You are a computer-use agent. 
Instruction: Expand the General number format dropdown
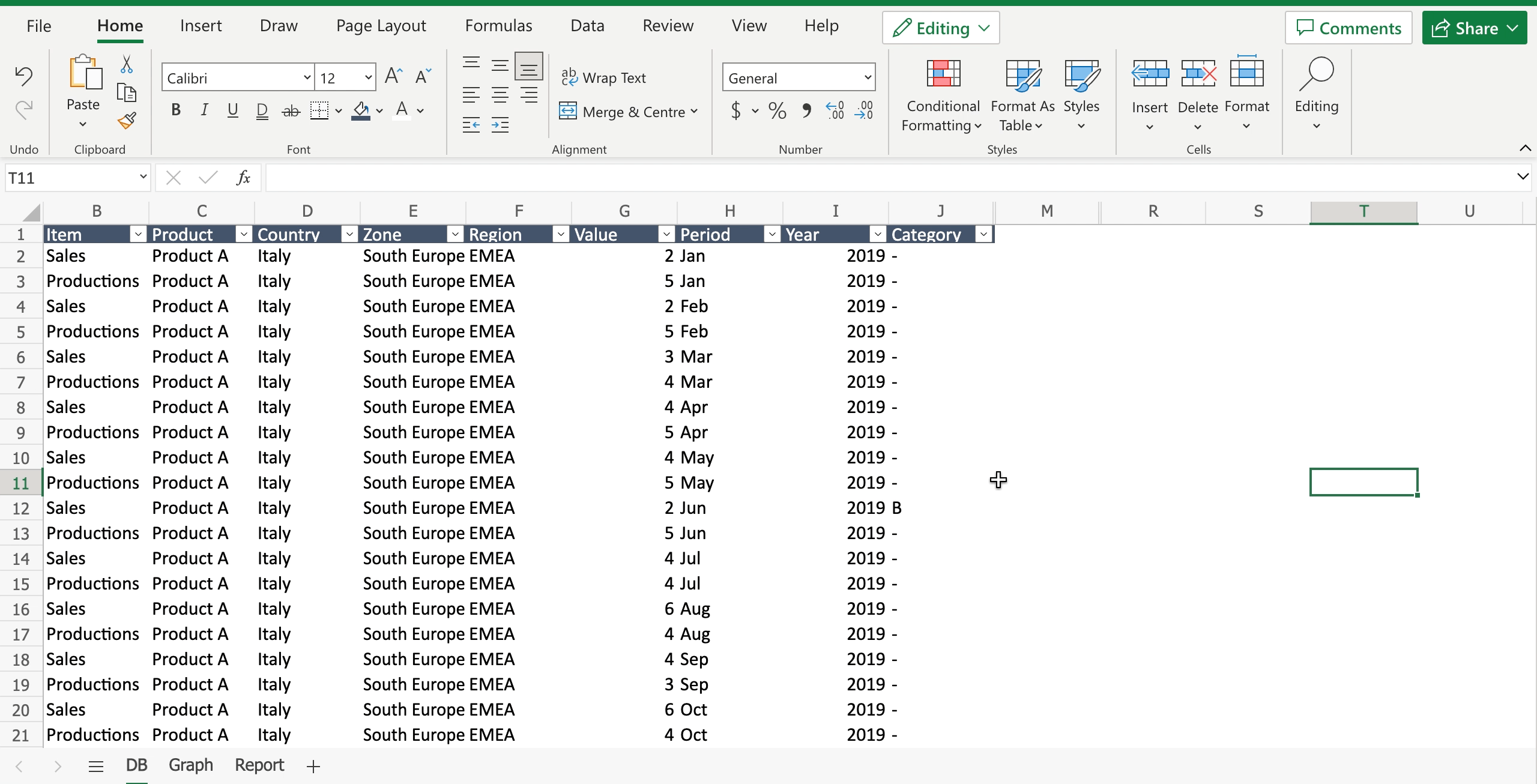click(x=867, y=77)
